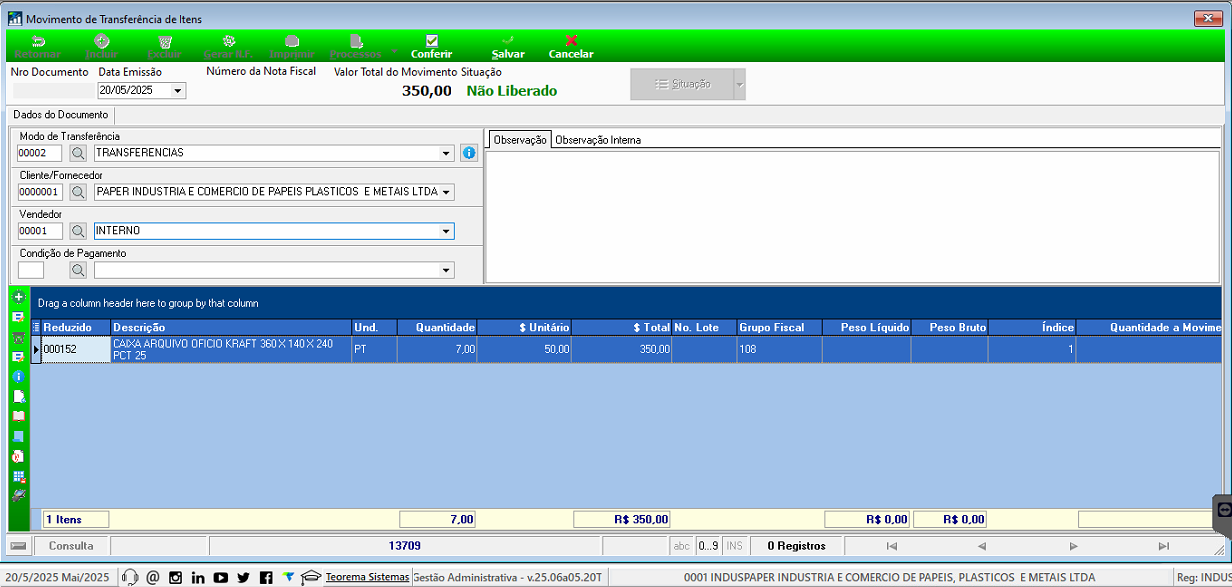This screenshot has width=1232, height=587.
Task: Click the Condição de Pagamento code field
Action: (x=31, y=270)
